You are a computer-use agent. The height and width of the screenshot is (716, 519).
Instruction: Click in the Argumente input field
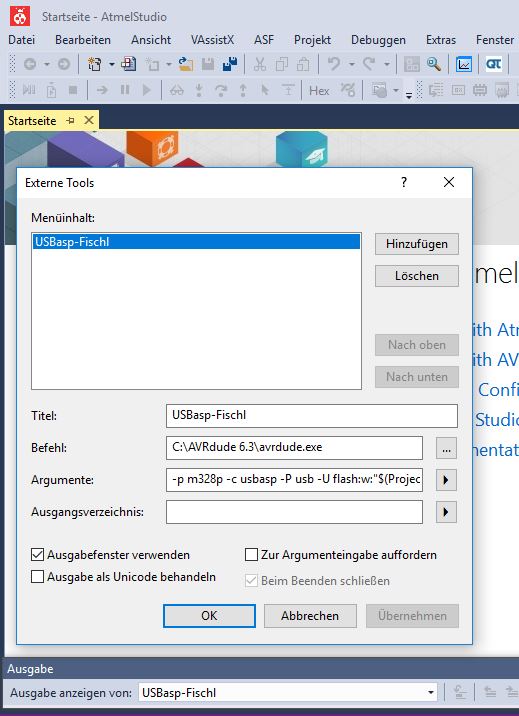click(x=294, y=479)
